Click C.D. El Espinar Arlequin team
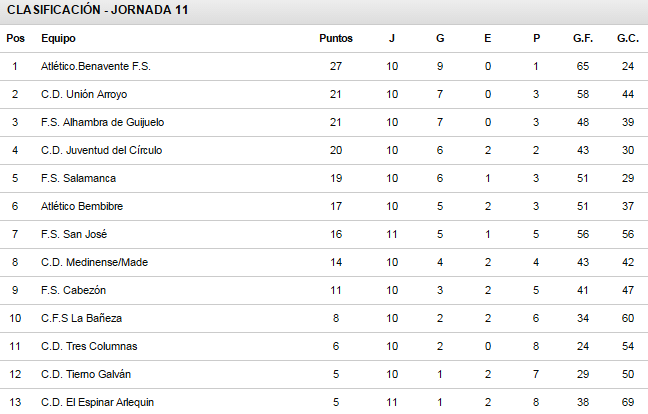This screenshot has height=414, width=648. coord(97,402)
